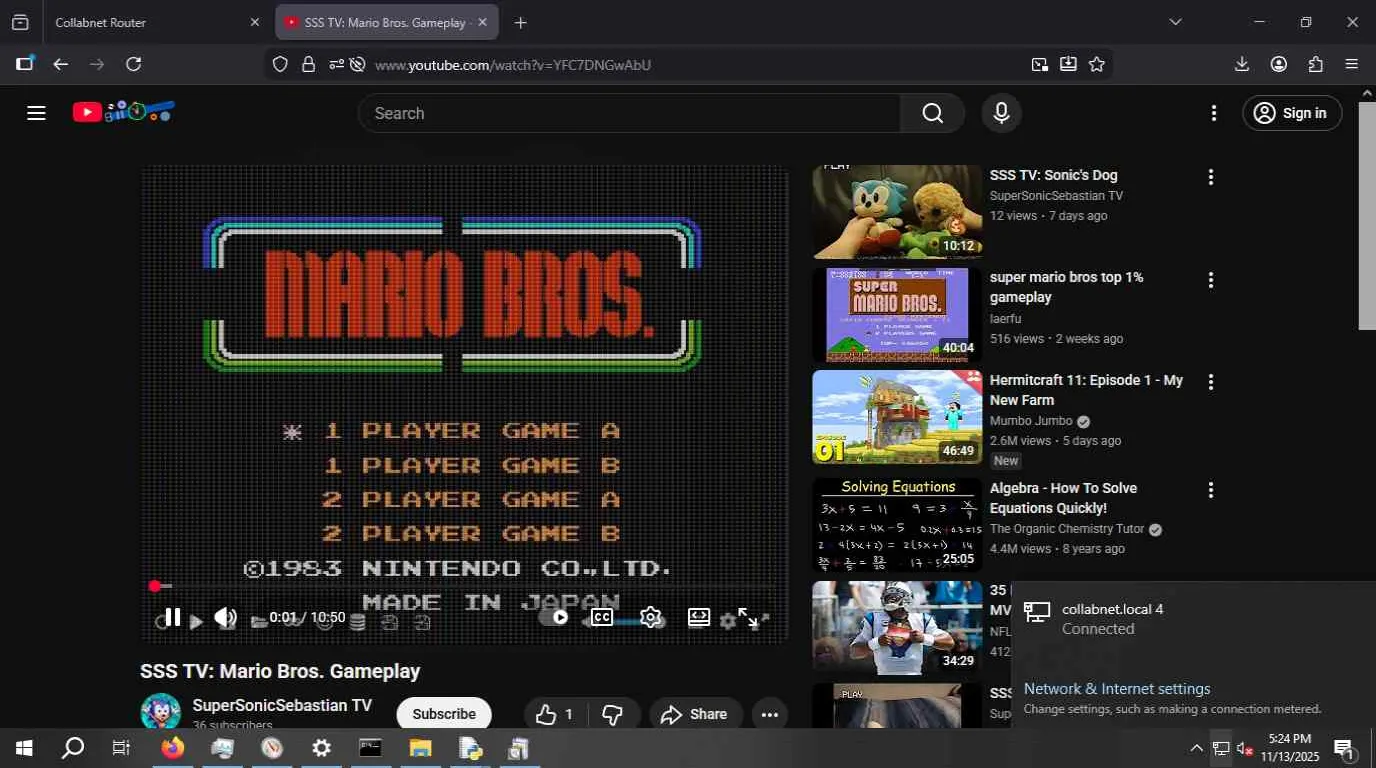Open the Firefox extensions puzzle icon
Screen dimensions: 1376x768
(x=1316, y=64)
